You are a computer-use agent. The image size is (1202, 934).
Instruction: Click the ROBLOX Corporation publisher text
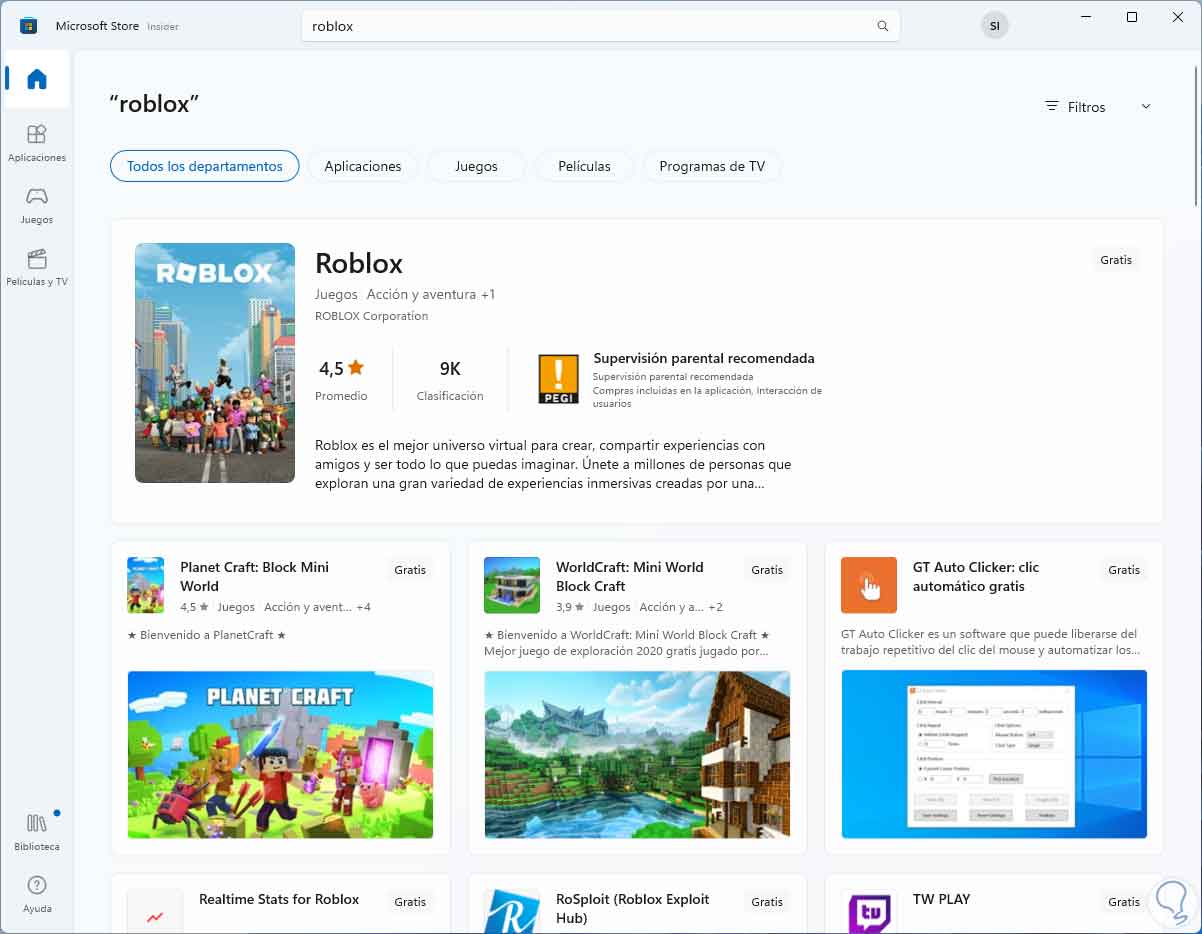pos(371,316)
